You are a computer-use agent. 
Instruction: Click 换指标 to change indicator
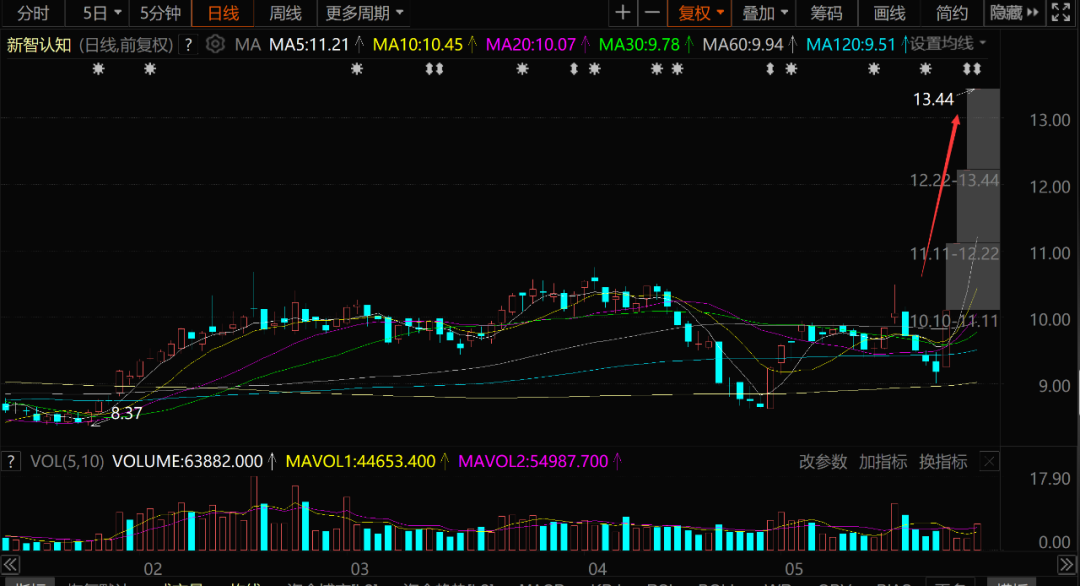(x=943, y=462)
